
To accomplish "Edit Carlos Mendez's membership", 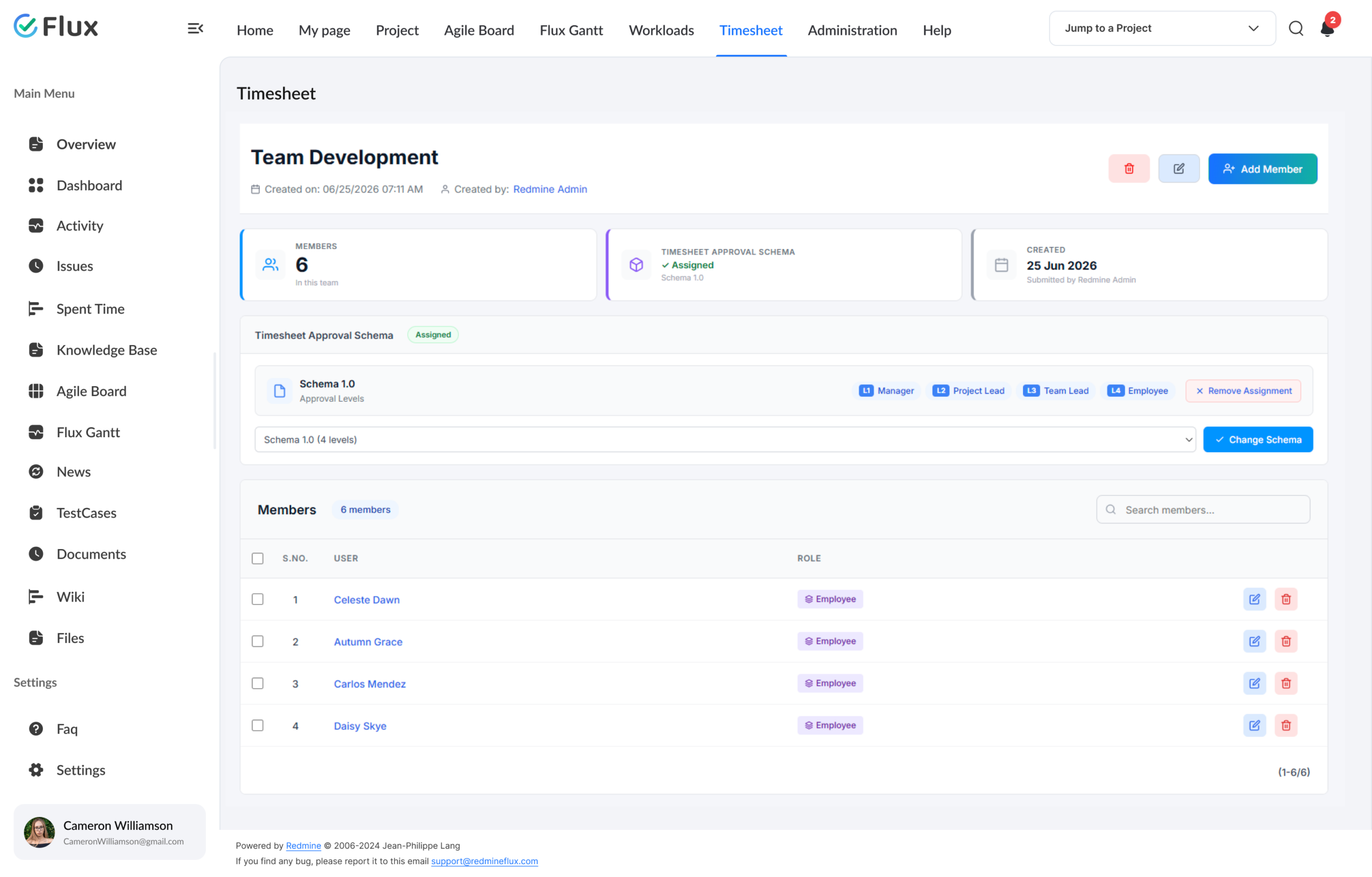I will 1255,684.
